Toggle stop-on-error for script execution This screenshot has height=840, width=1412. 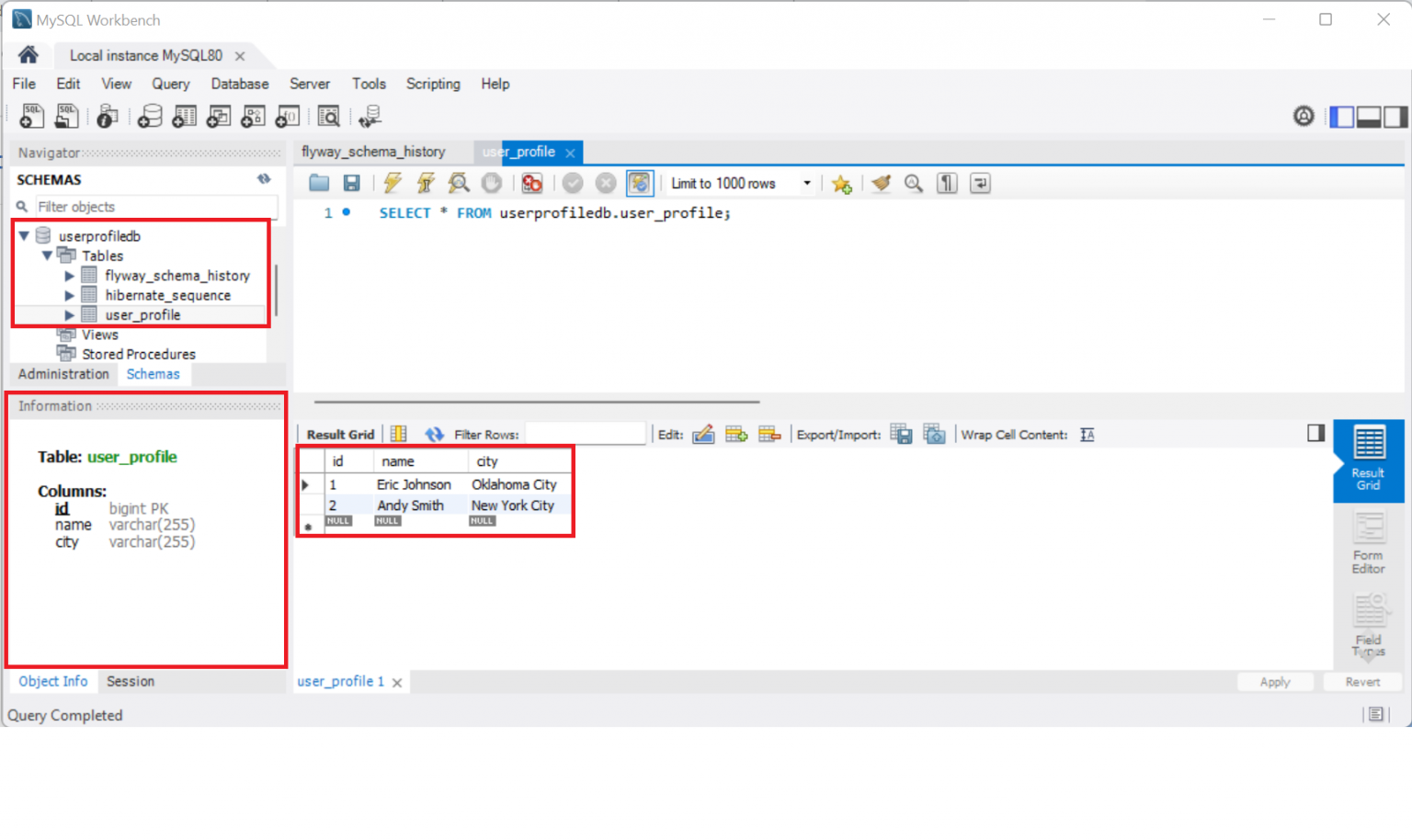click(x=531, y=183)
